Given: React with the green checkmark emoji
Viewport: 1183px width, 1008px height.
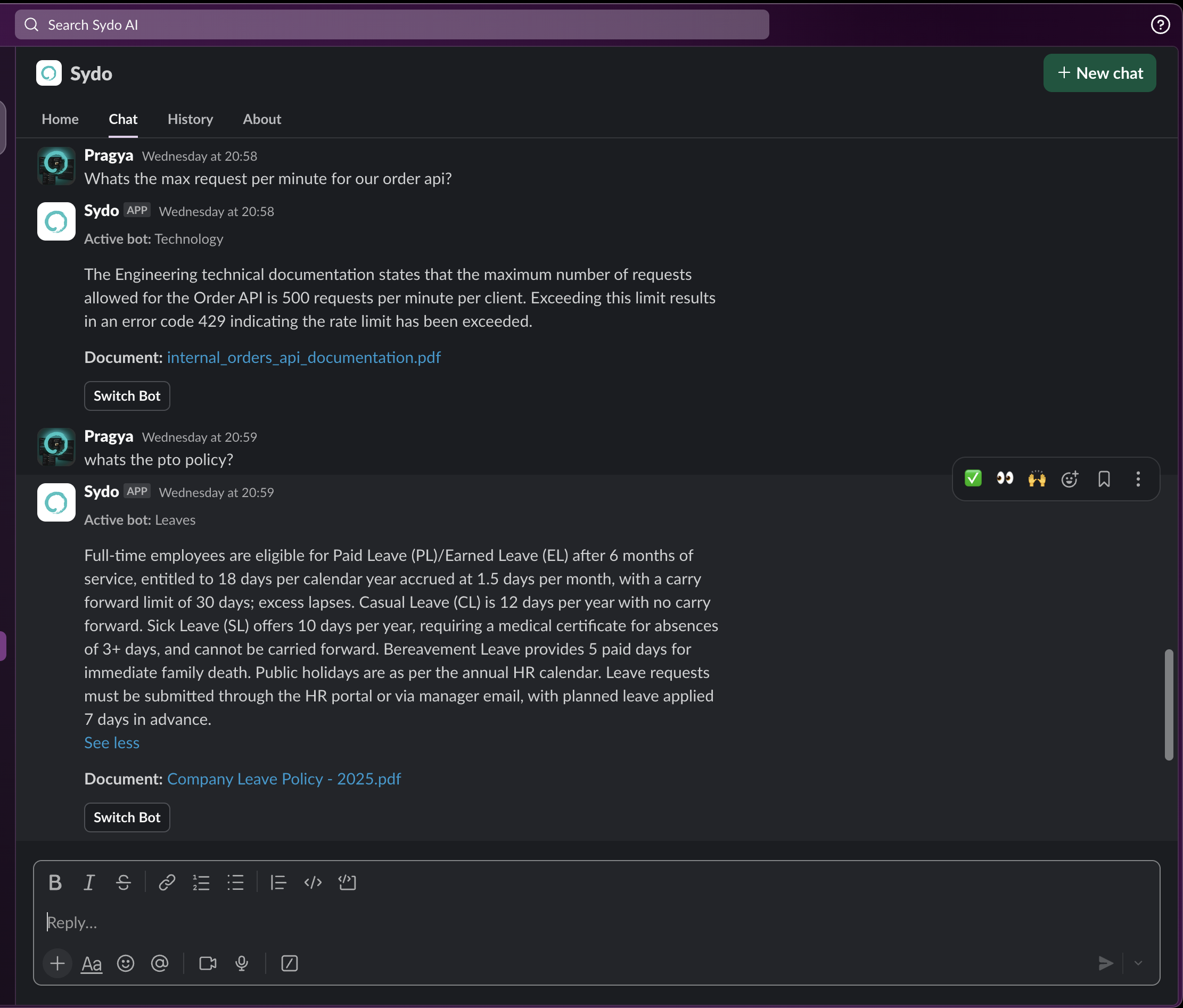Looking at the screenshot, I should coord(973,478).
